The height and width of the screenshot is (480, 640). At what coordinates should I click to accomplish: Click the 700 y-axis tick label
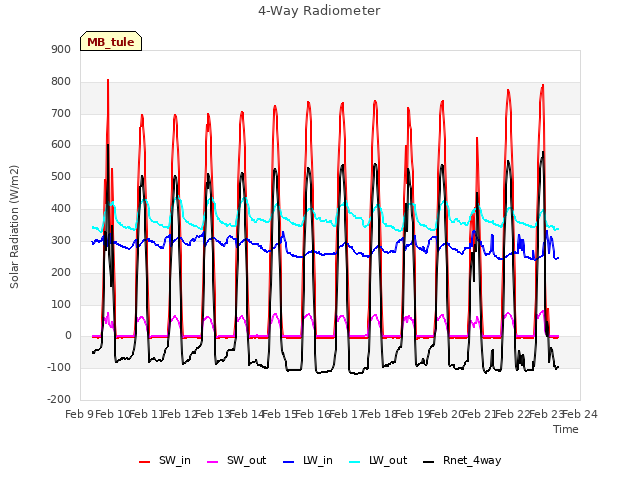pyautogui.click(x=61, y=113)
